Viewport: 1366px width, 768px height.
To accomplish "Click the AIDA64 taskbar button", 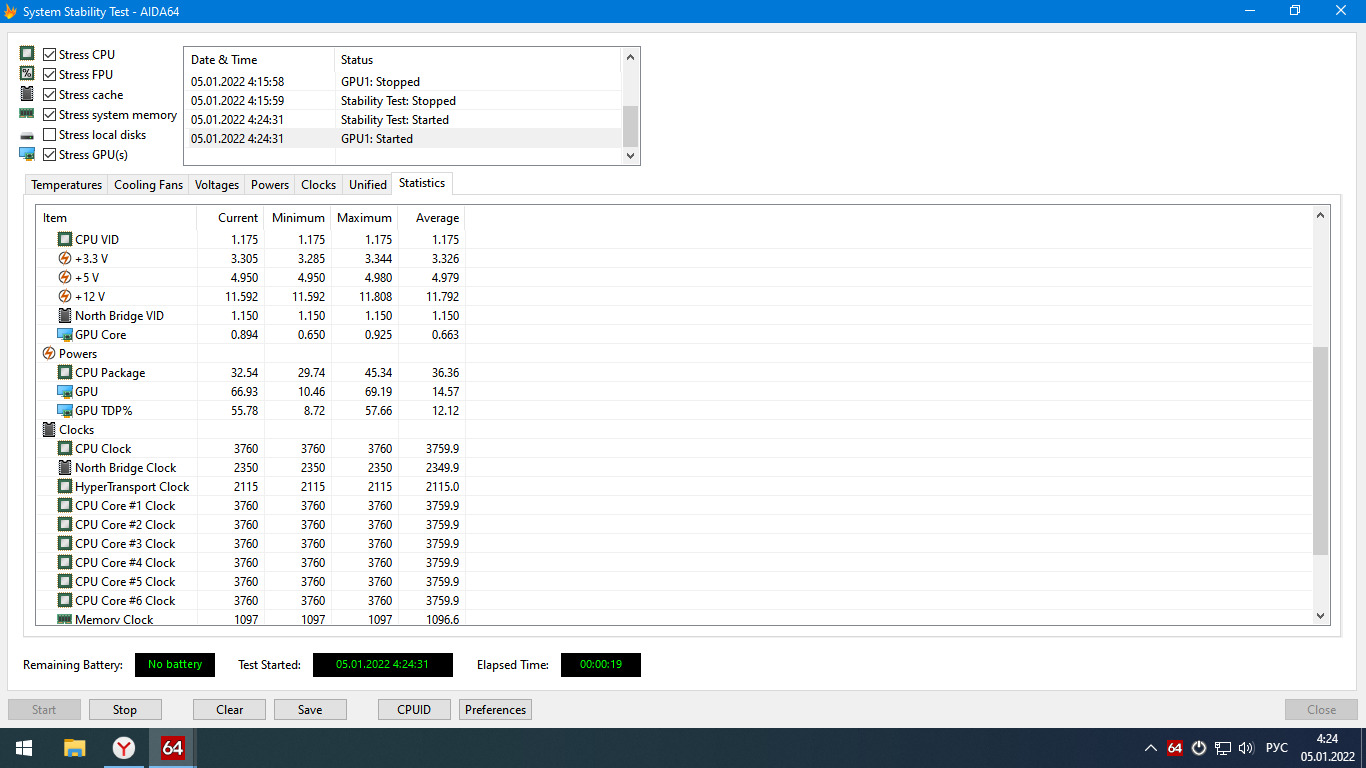I will click(x=173, y=748).
